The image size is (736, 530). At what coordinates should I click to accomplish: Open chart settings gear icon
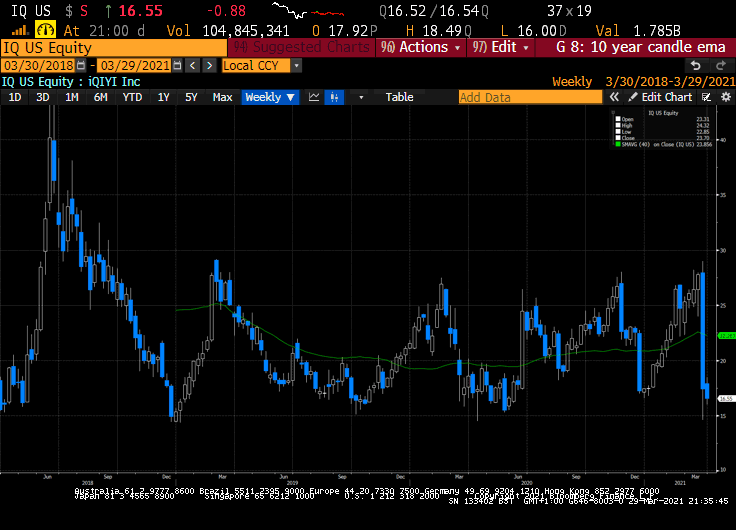(726, 97)
